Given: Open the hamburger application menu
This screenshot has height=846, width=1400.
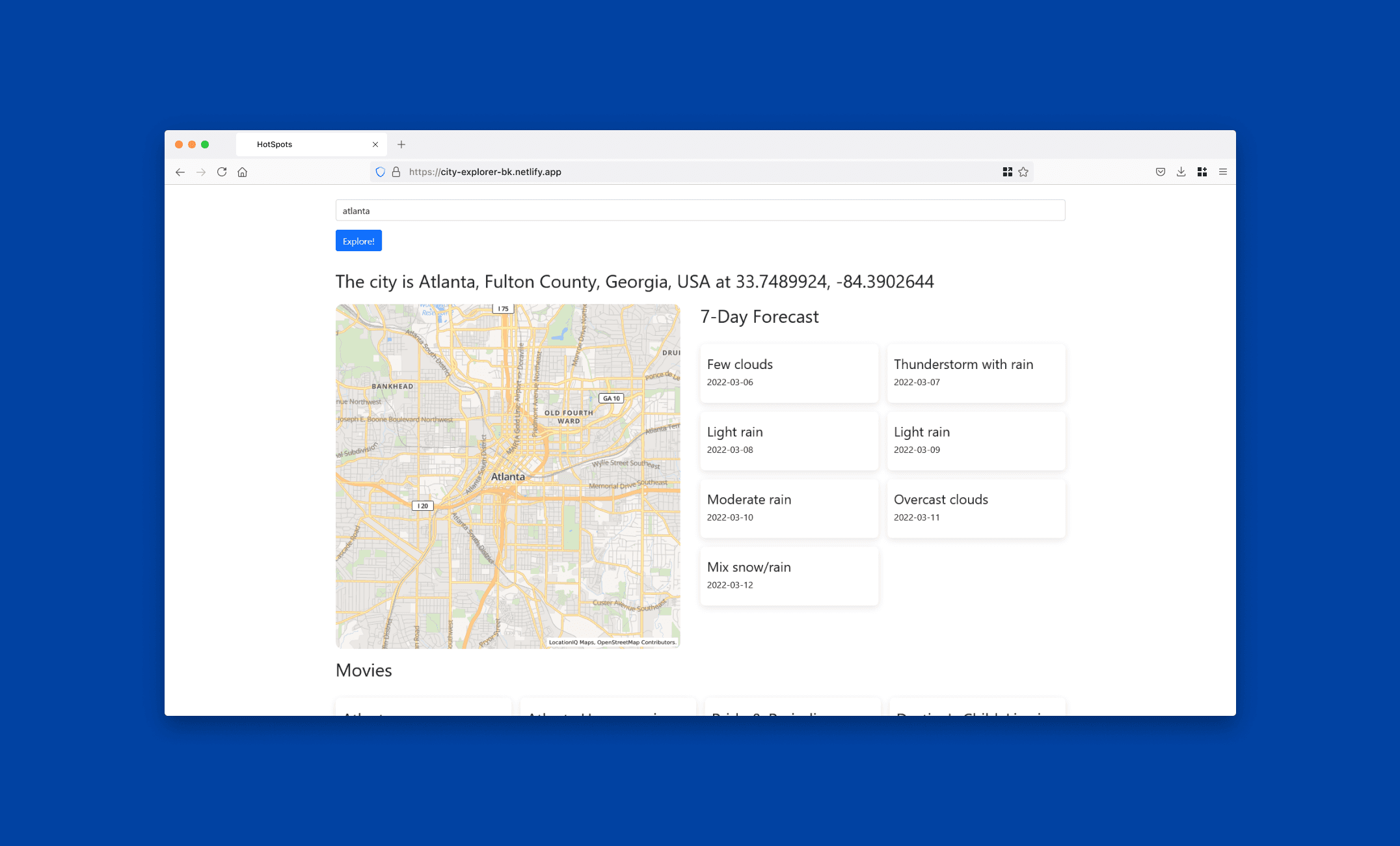Looking at the screenshot, I should (x=1222, y=172).
